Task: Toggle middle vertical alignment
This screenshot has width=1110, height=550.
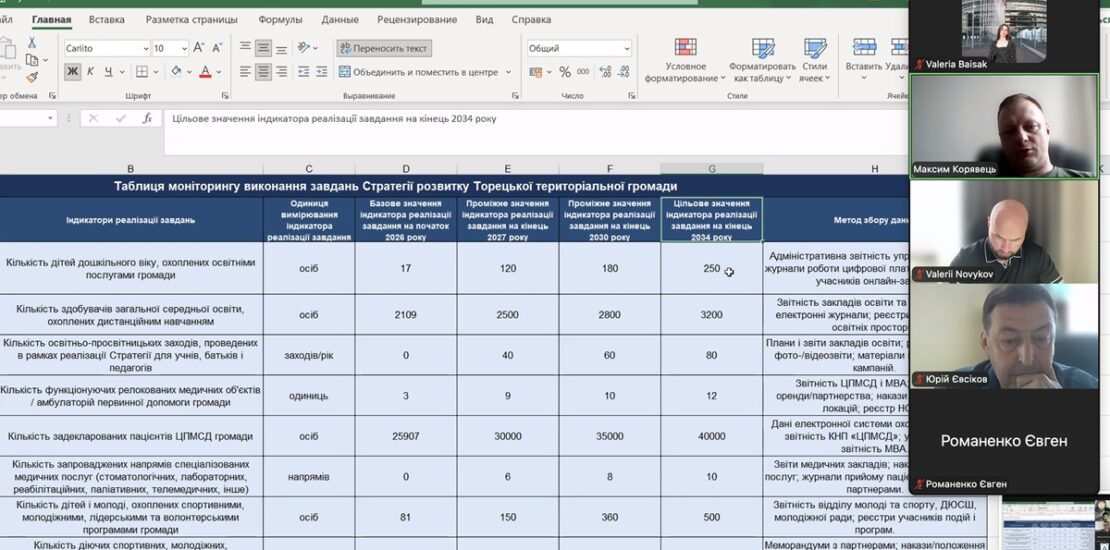Action: click(x=263, y=48)
